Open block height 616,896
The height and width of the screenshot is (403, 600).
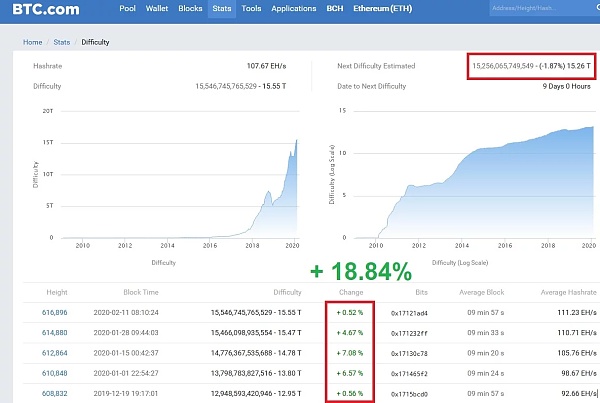(x=54, y=312)
